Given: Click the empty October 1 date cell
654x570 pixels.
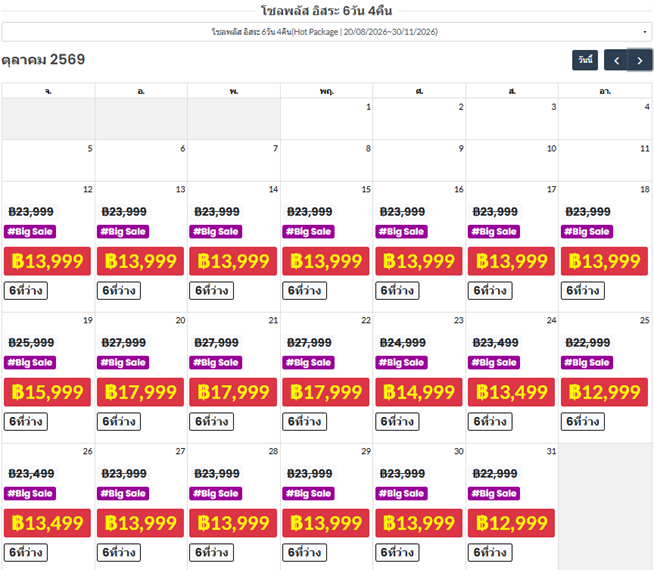Looking at the screenshot, I should (x=326, y=118).
